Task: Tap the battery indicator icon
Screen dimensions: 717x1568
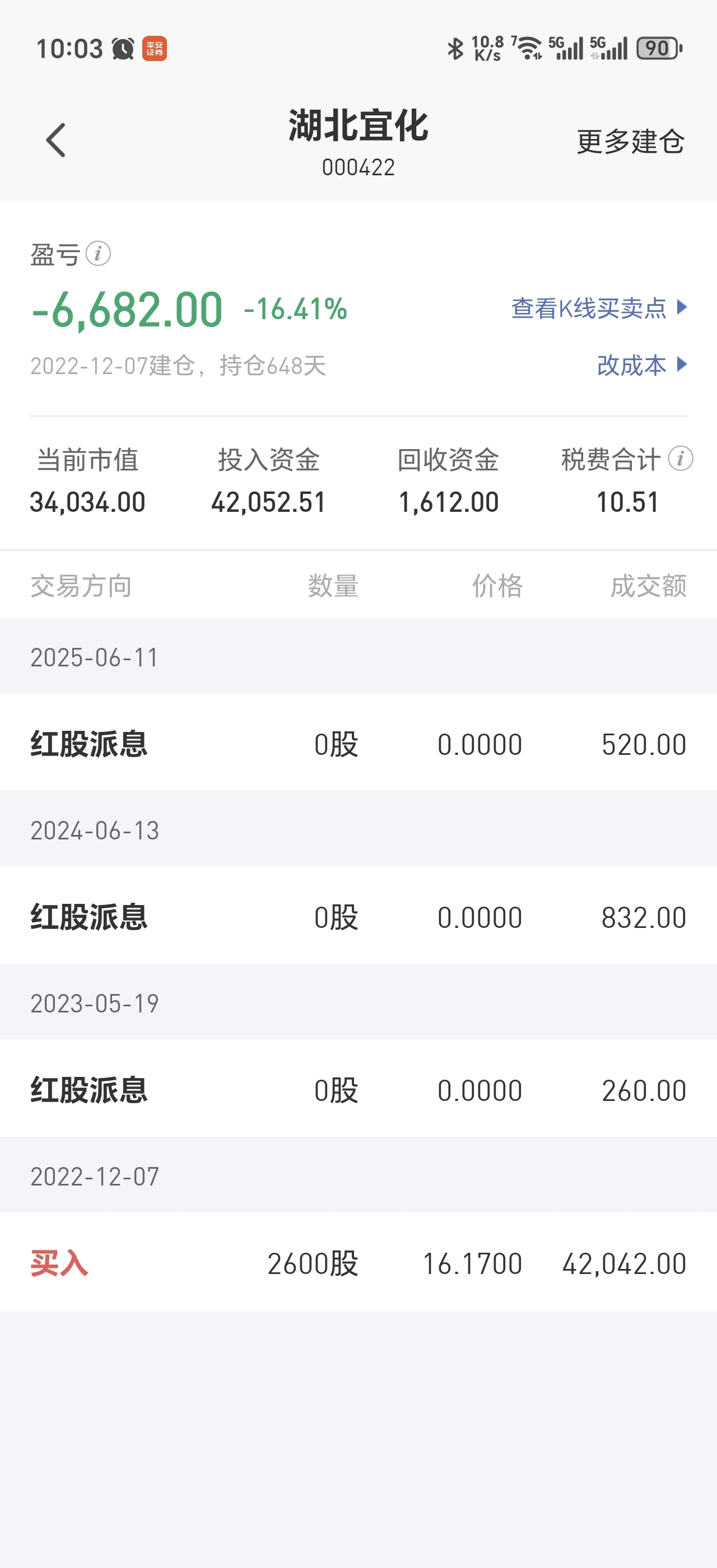Action: coord(659,48)
